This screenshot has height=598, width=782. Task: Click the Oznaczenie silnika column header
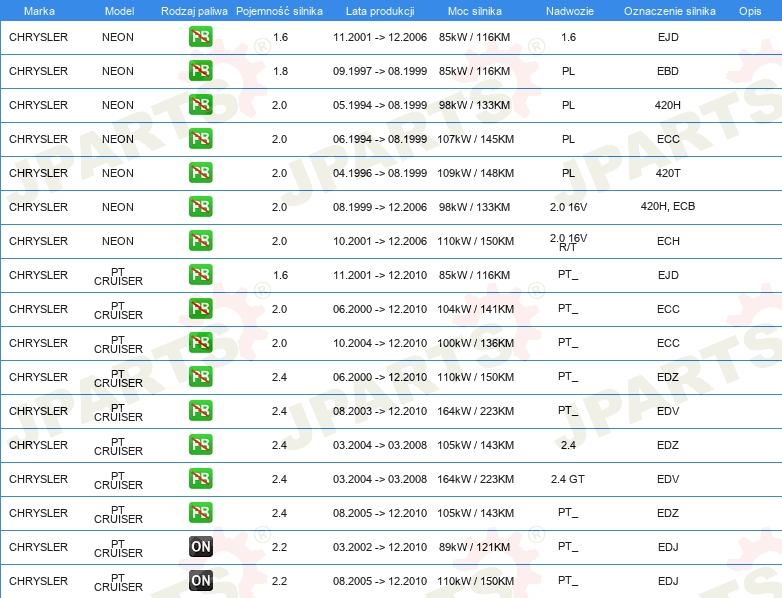[x=670, y=11]
